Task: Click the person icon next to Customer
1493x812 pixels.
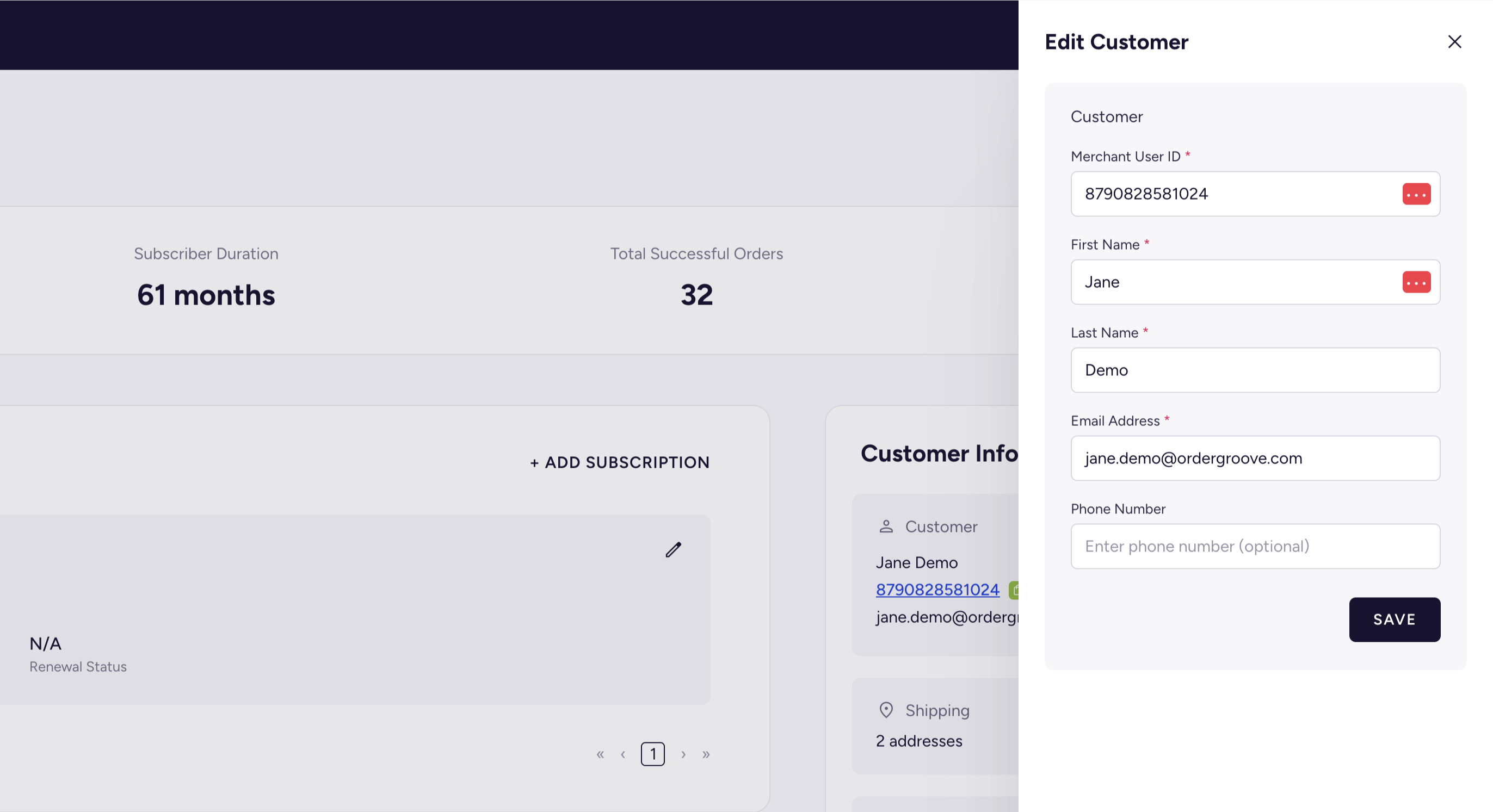Action: (x=886, y=526)
